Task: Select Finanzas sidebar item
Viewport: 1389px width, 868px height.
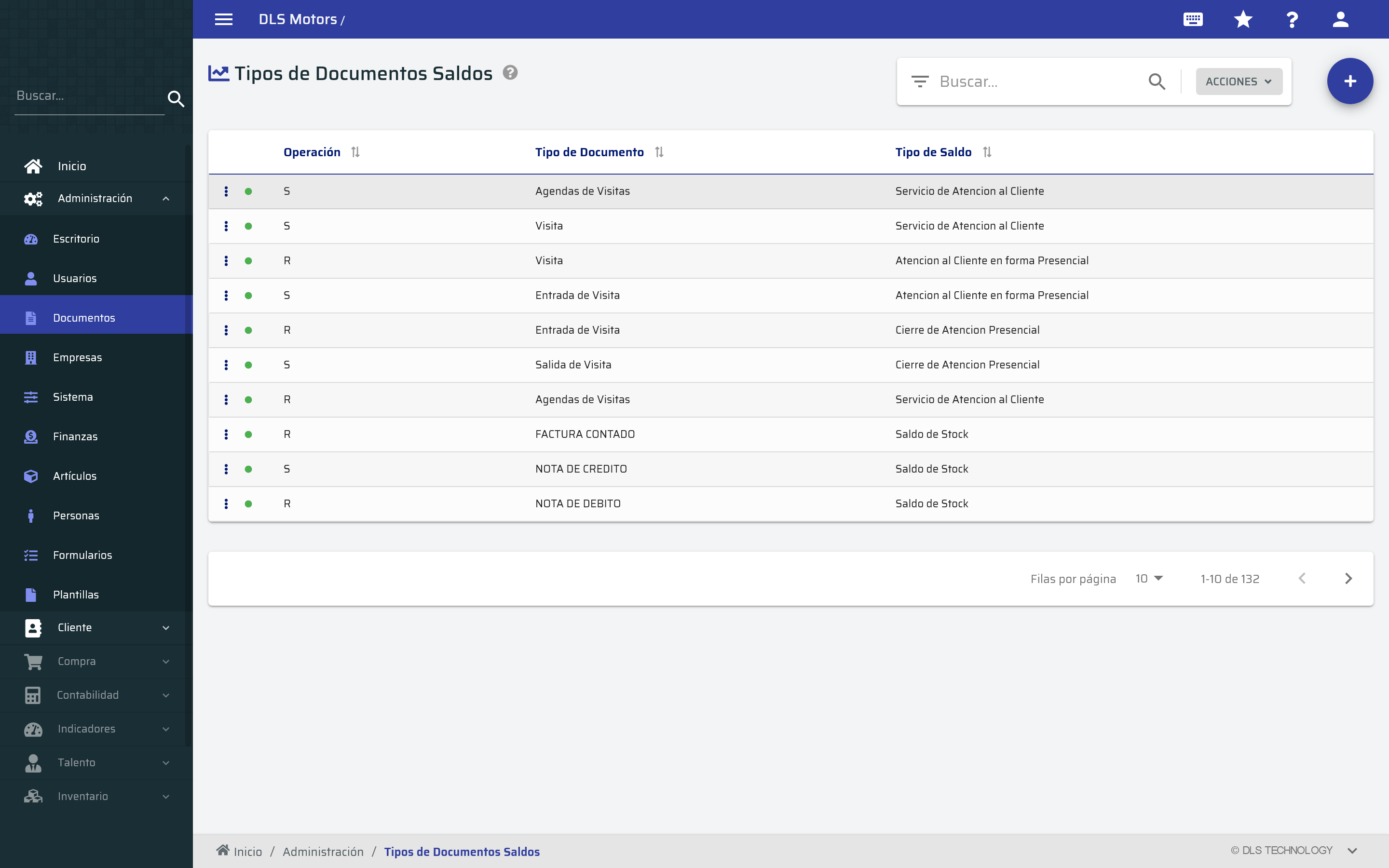Action: [x=75, y=436]
